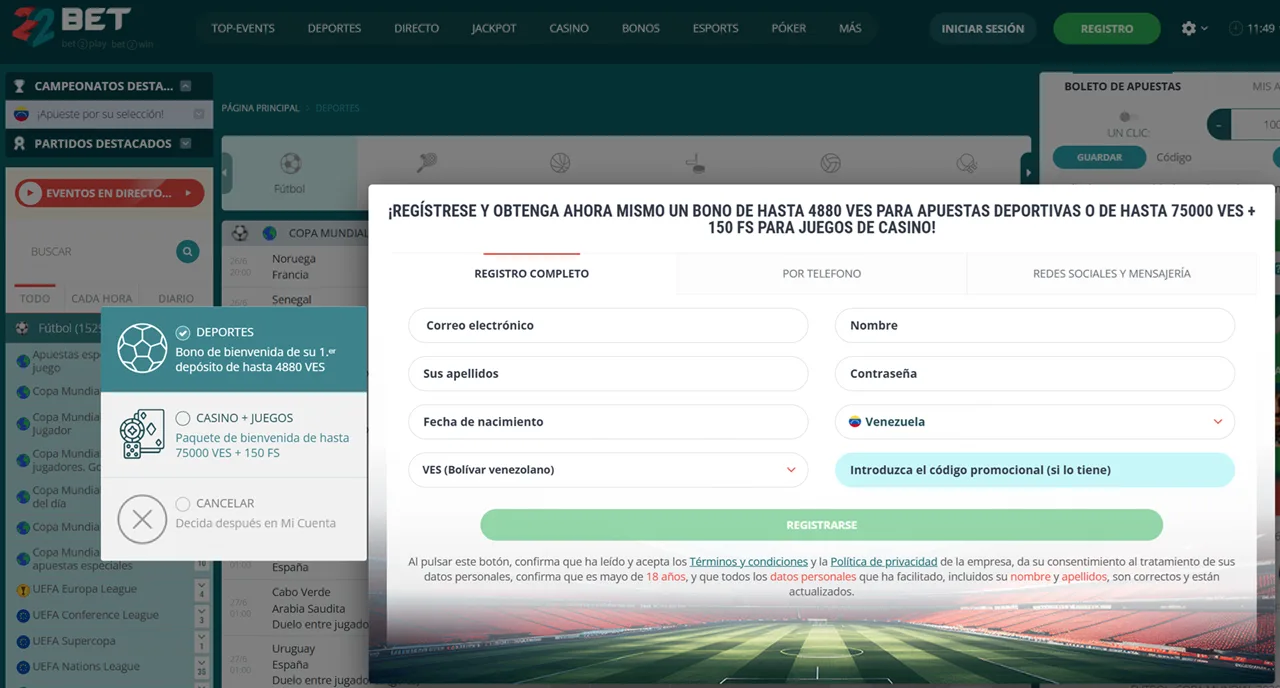This screenshot has width=1280, height=688.
Task: Click the magnifier search icon button
Action: [187, 252]
